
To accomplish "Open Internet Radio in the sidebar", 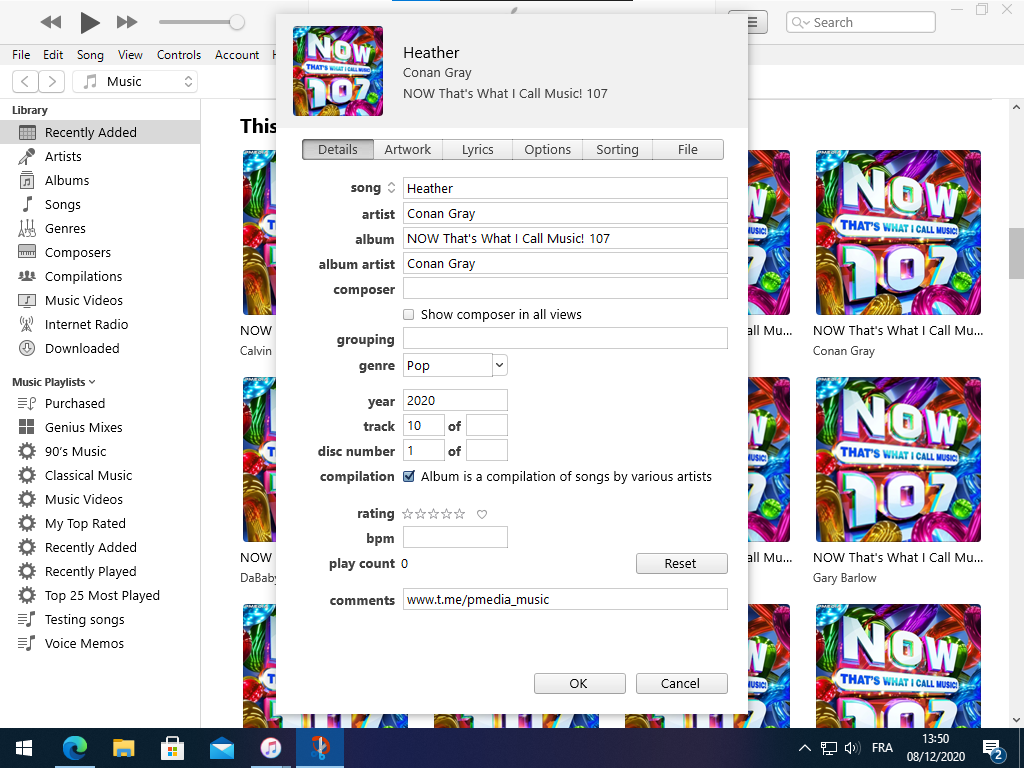I will click(100, 325).
